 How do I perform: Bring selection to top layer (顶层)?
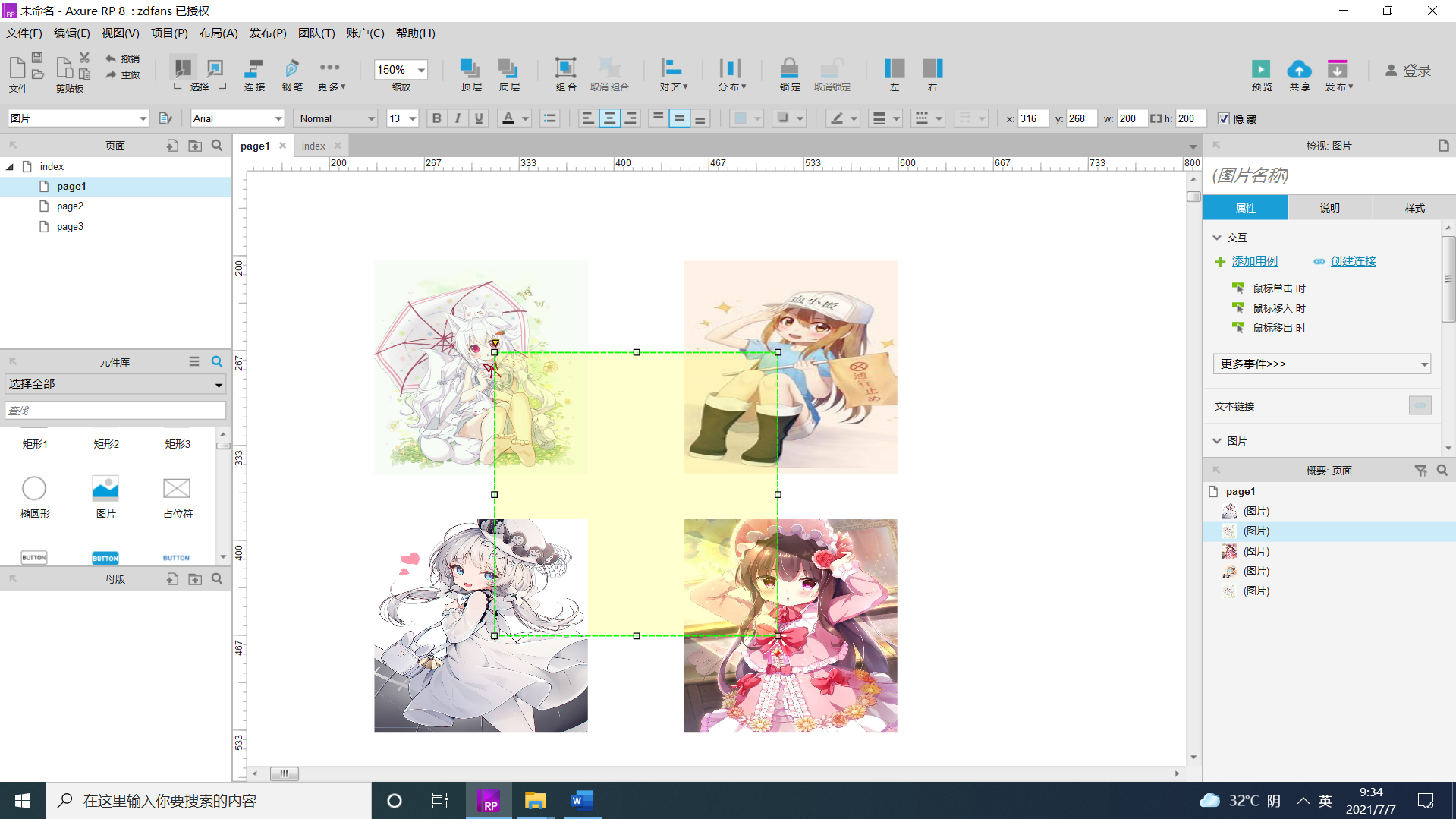[470, 74]
